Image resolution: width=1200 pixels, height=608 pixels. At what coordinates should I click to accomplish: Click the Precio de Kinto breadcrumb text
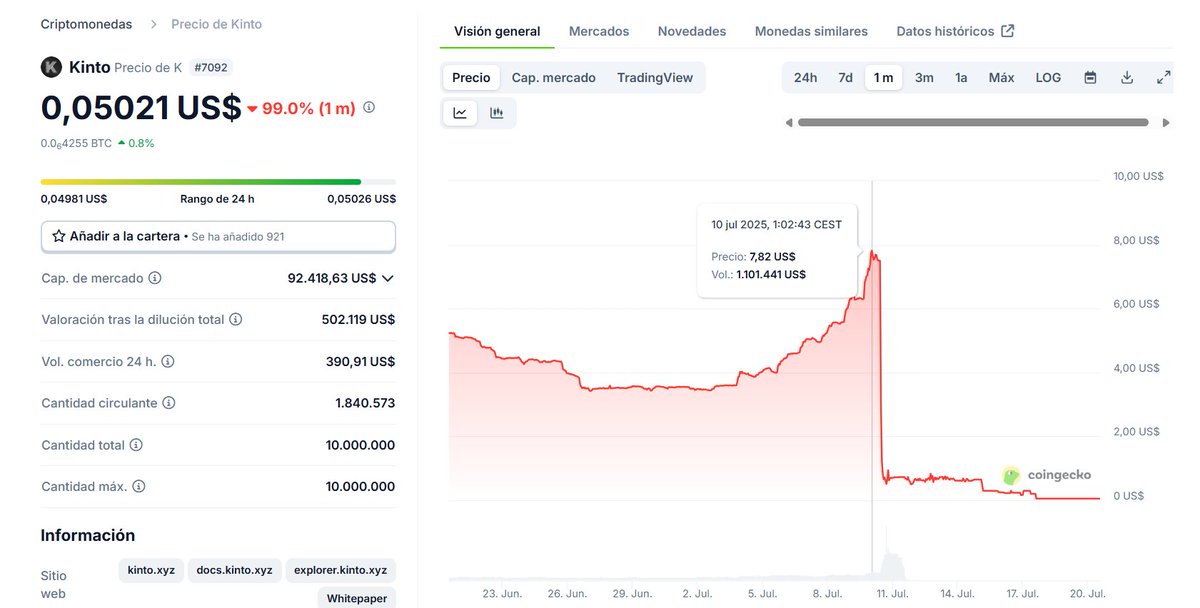pyautogui.click(x=217, y=23)
